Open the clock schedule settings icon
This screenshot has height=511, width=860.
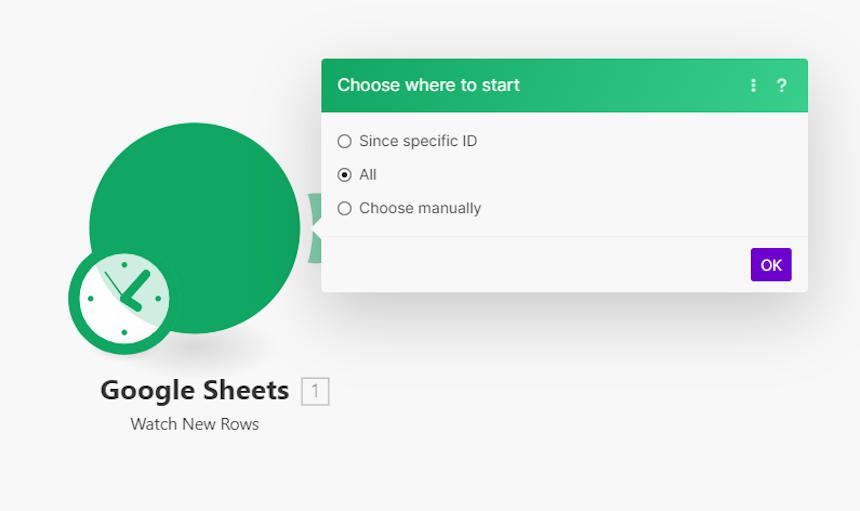coord(124,299)
